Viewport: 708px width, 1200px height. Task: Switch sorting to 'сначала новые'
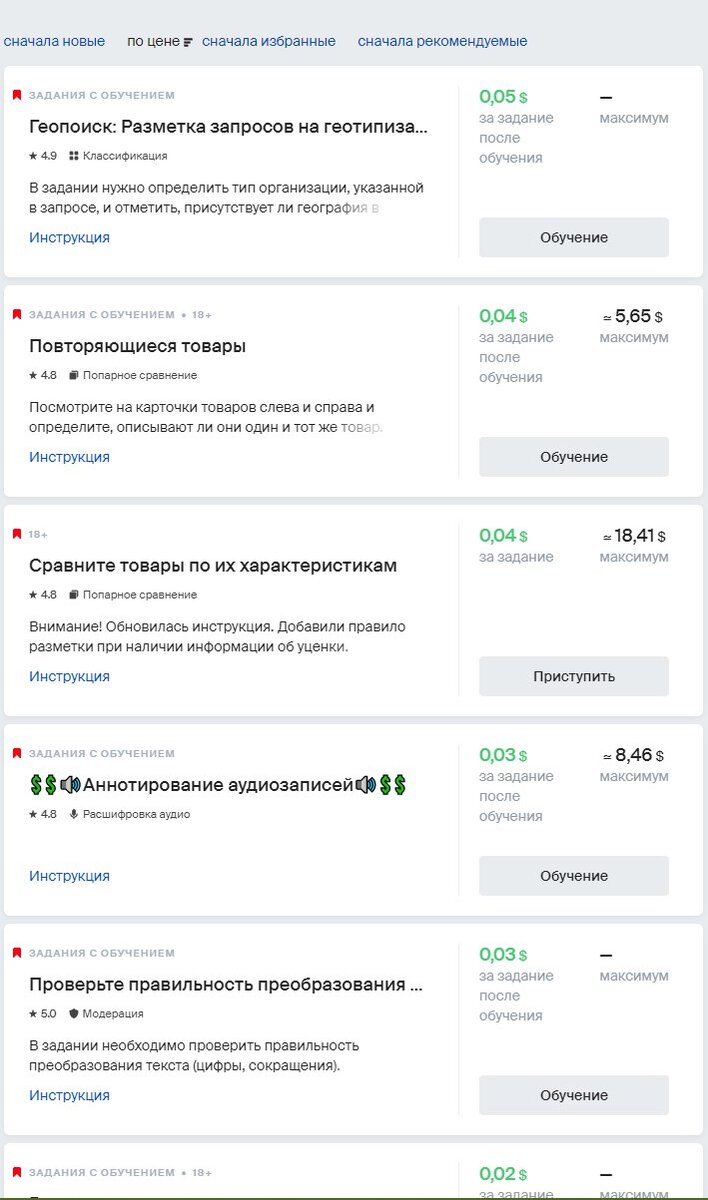pyautogui.click(x=55, y=41)
